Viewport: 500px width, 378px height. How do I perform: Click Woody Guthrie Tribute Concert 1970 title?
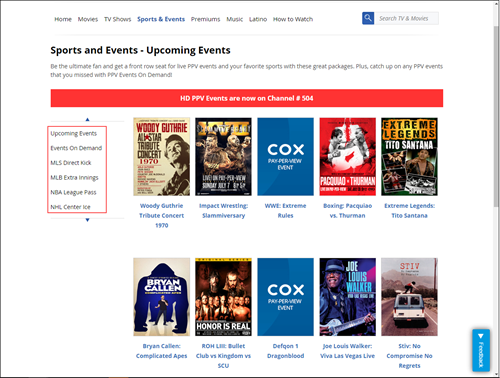162,215
